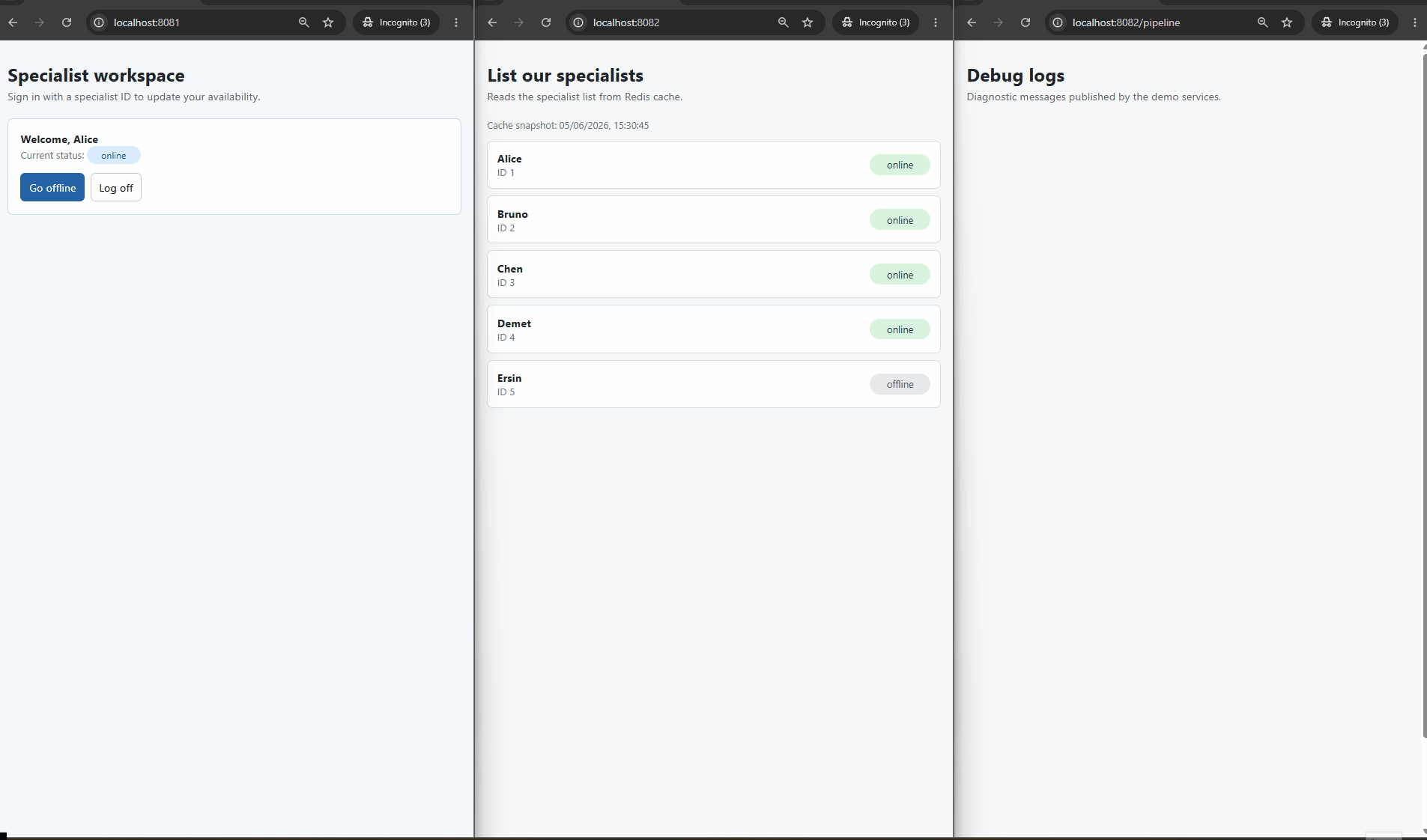Screen dimensions: 1427x840
Task: View site info icon for localhost:8082
Action: (x=578, y=22)
